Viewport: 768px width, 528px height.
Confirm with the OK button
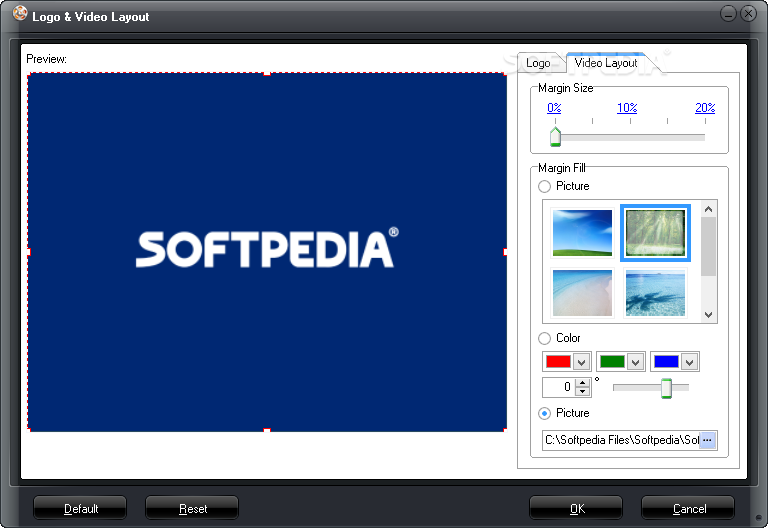click(x=576, y=508)
